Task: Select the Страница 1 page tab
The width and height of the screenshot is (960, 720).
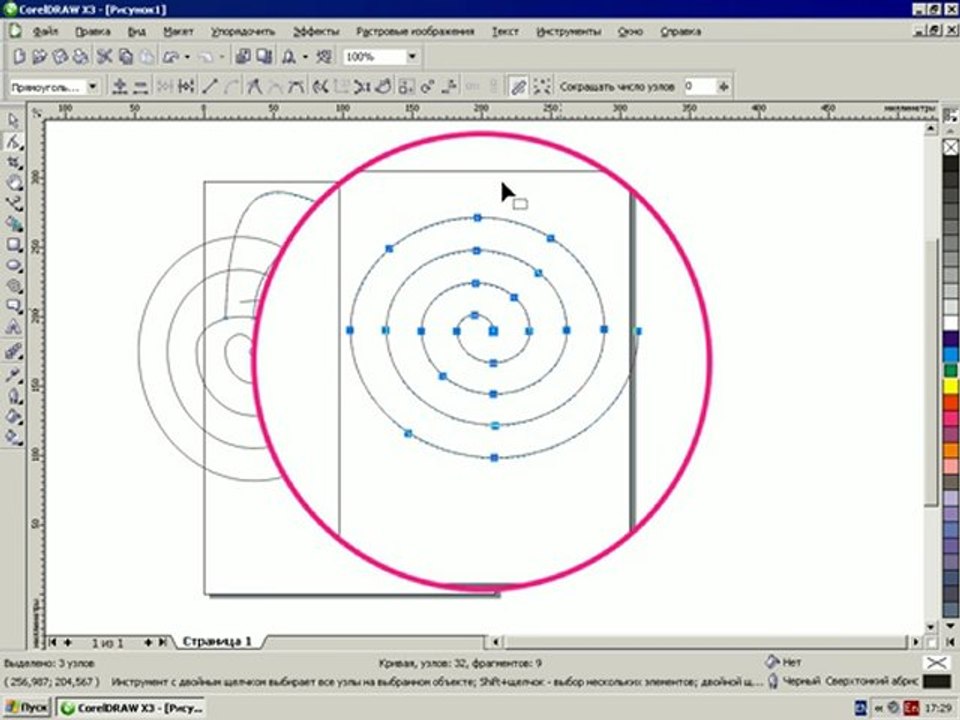Action: (217, 642)
